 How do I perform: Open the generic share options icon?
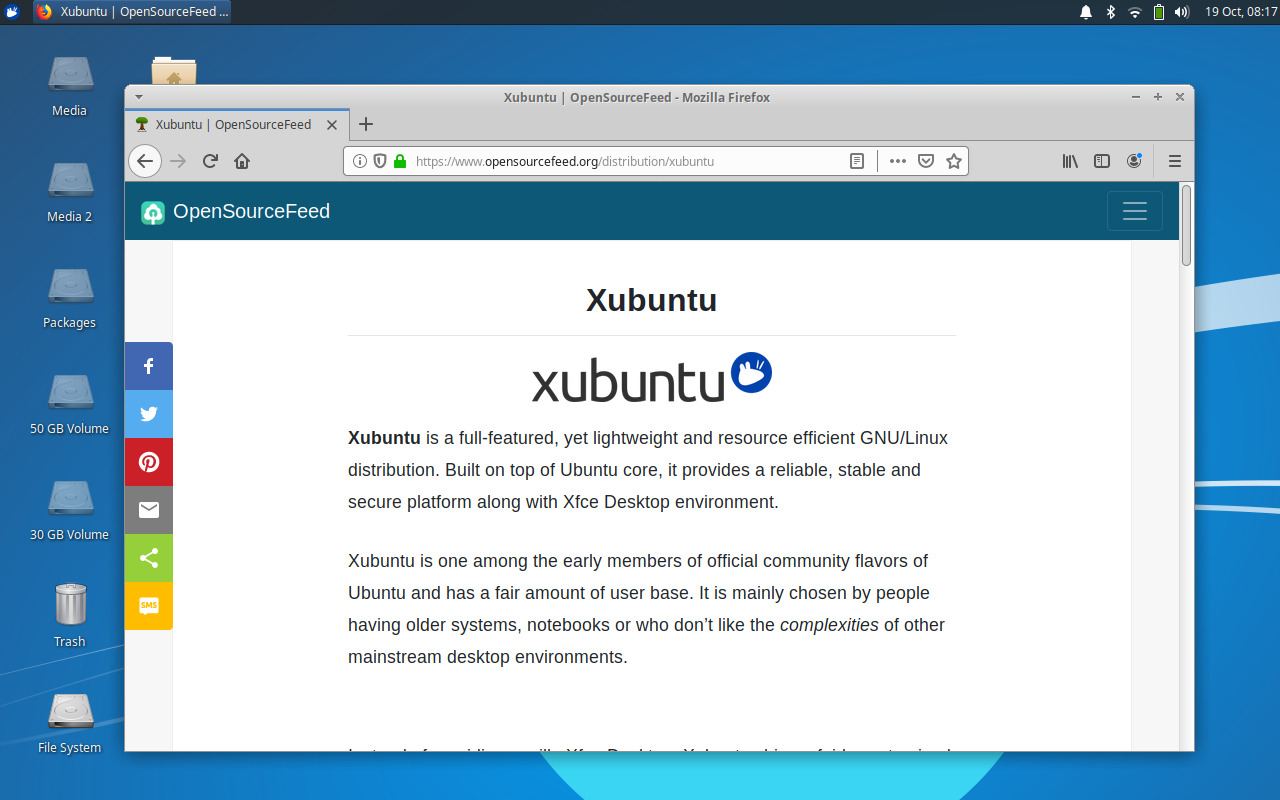pyautogui.click(x=148, y=558)
